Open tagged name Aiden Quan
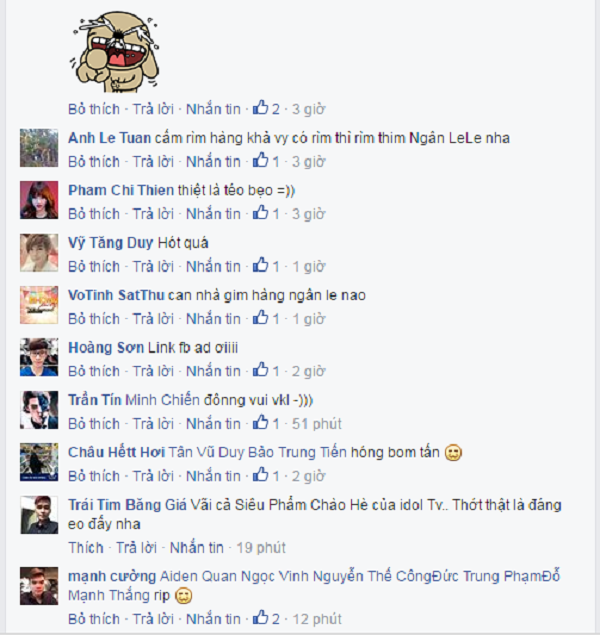600x635 pixels. [x=198, y=576]
